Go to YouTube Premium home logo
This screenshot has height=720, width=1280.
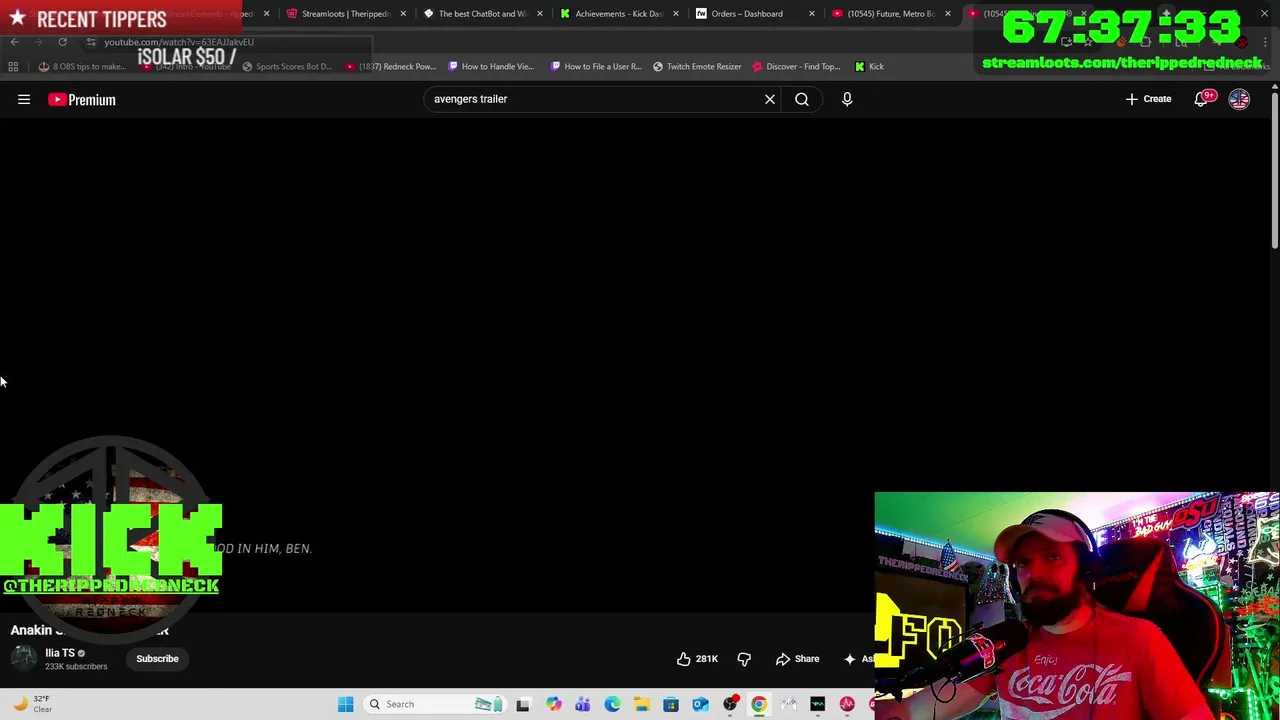coord(82,99)
